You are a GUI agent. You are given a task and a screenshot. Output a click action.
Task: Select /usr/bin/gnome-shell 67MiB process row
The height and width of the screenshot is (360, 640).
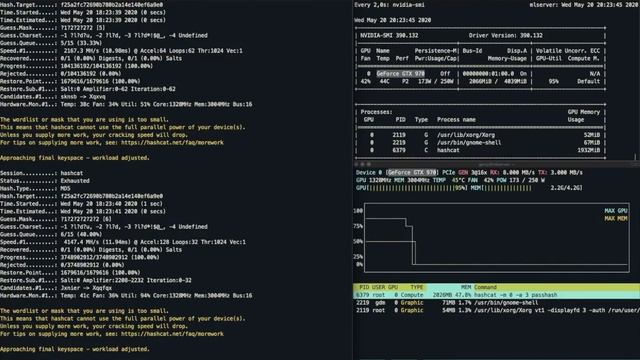coord(480,143)
